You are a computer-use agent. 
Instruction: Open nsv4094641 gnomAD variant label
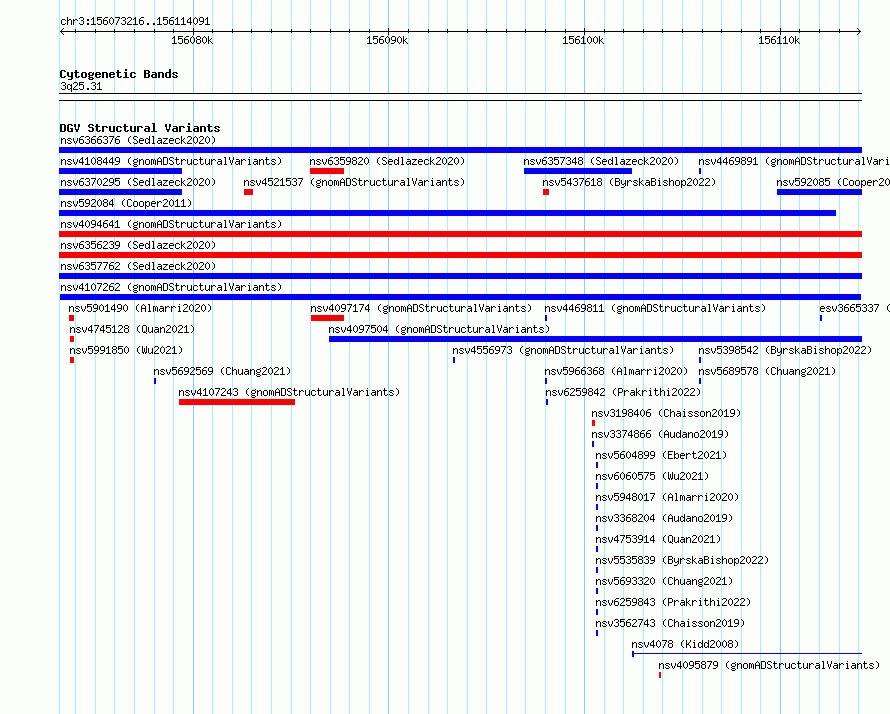(171, 224)
